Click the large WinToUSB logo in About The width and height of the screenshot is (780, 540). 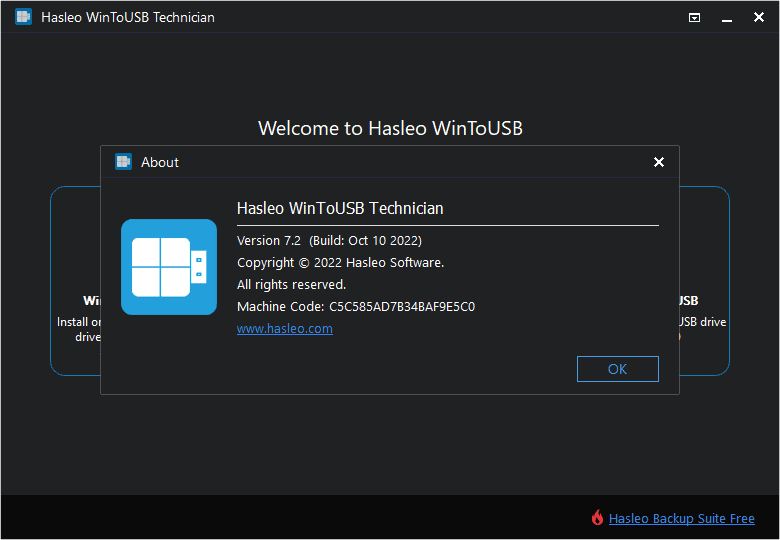pyautogui.click(x=169, y=267)
